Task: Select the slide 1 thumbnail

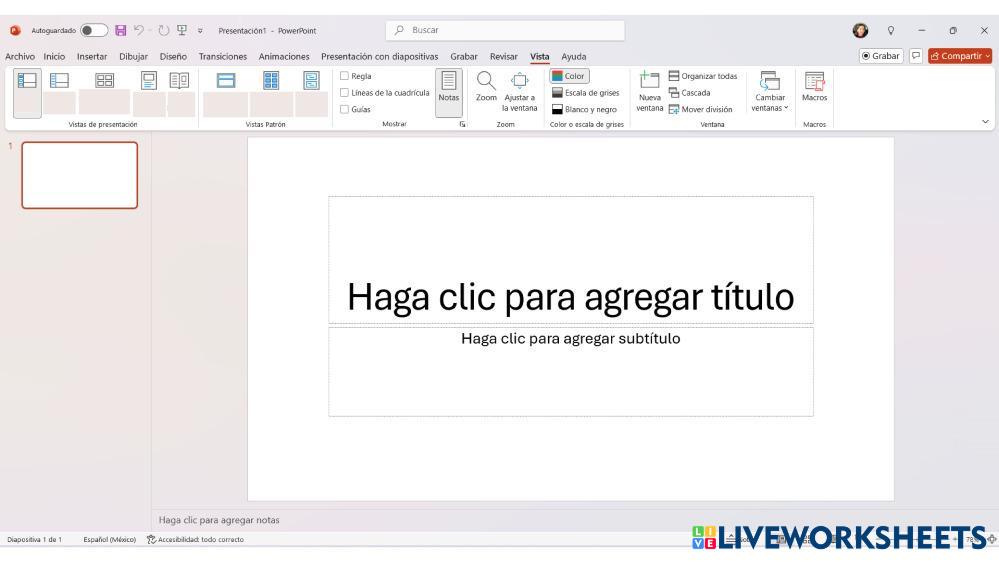Action: point(79,175)
